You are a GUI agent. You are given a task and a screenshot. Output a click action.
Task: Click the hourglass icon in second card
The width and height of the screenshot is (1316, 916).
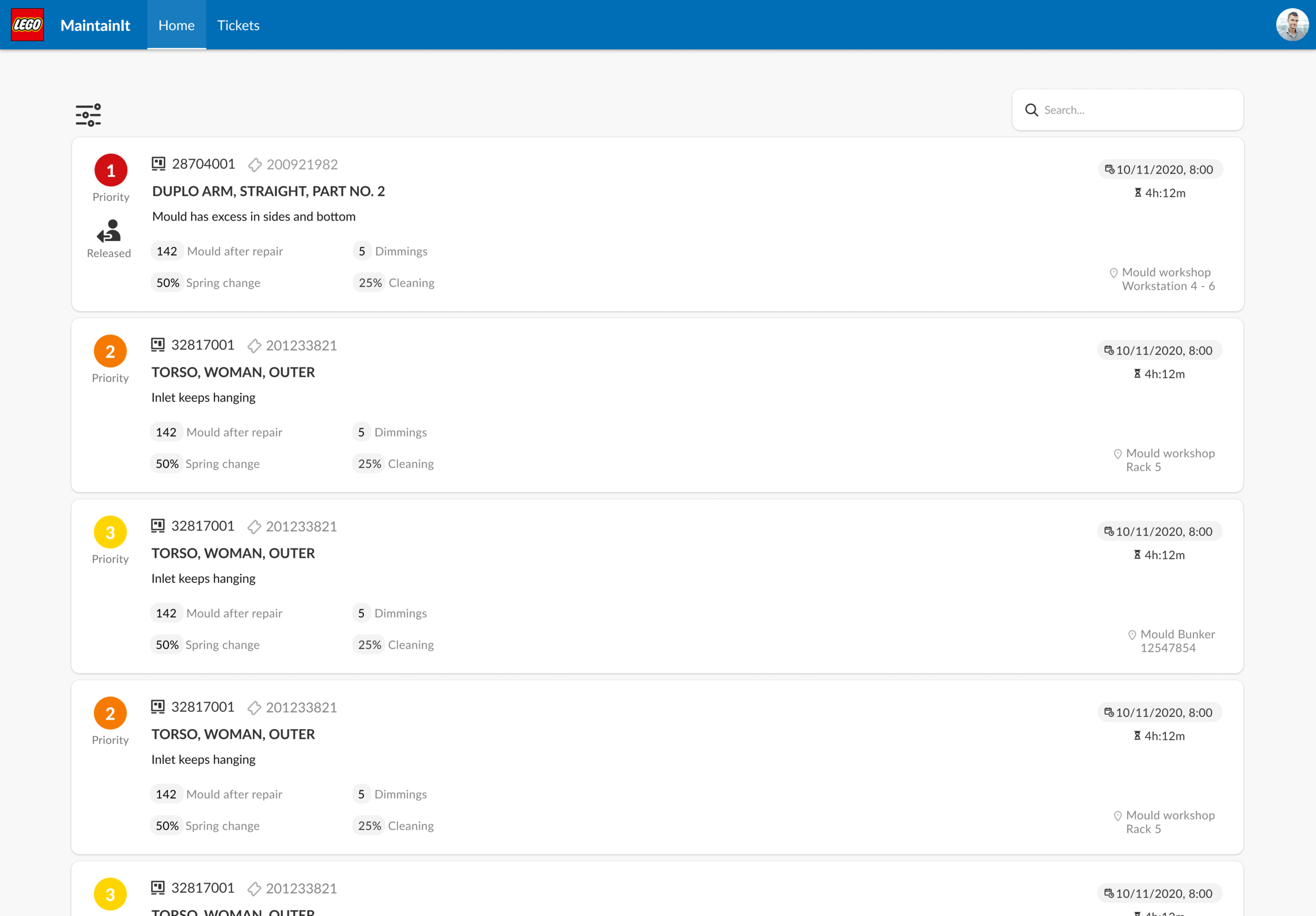[1137, 374]
